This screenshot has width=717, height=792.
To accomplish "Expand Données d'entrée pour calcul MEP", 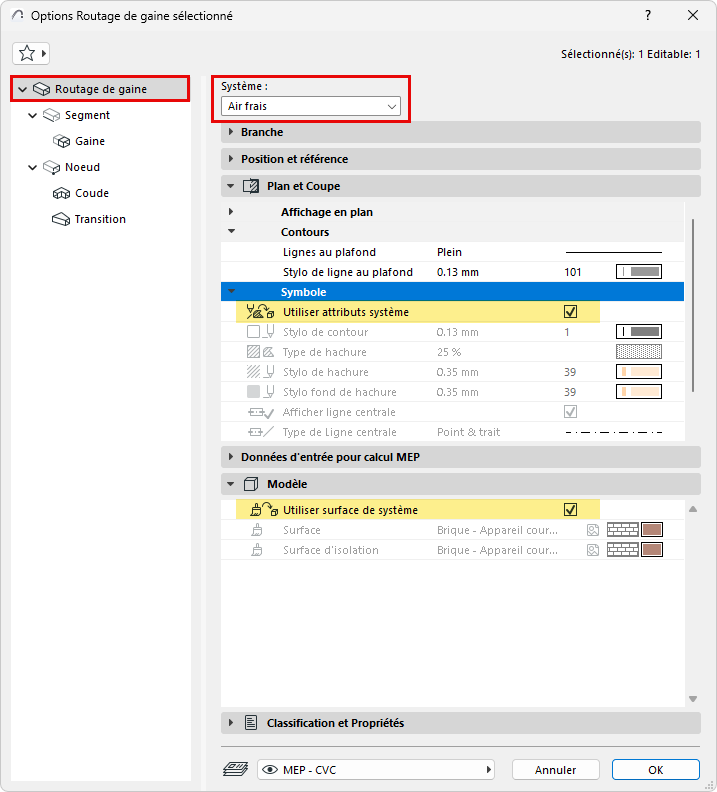I will (231, 457).
